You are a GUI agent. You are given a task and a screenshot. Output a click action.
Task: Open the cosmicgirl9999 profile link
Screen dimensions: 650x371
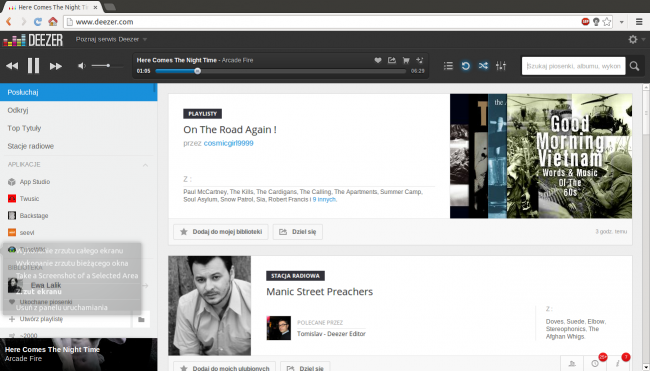pos(228,143)
